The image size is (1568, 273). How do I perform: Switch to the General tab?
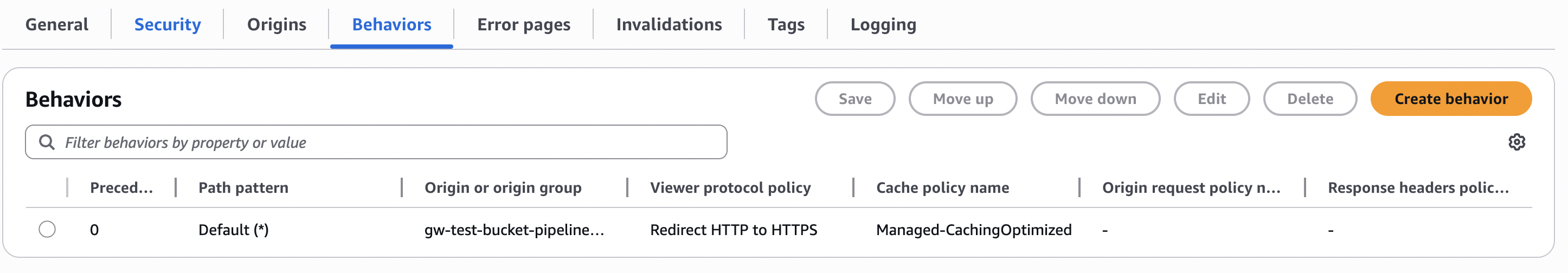tap(56, 24)
